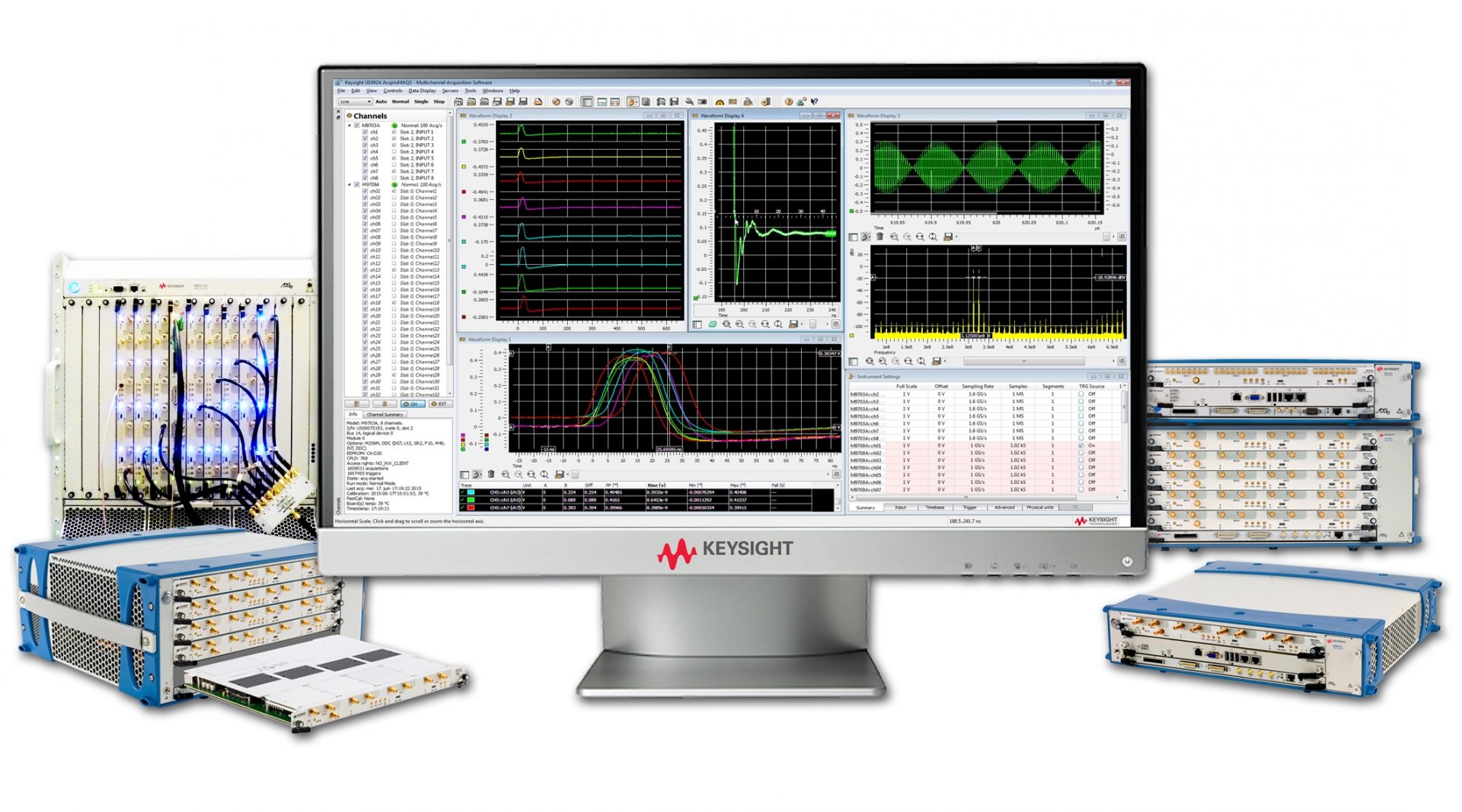Toggle the ch1 channel checkbox

(365, 132)
